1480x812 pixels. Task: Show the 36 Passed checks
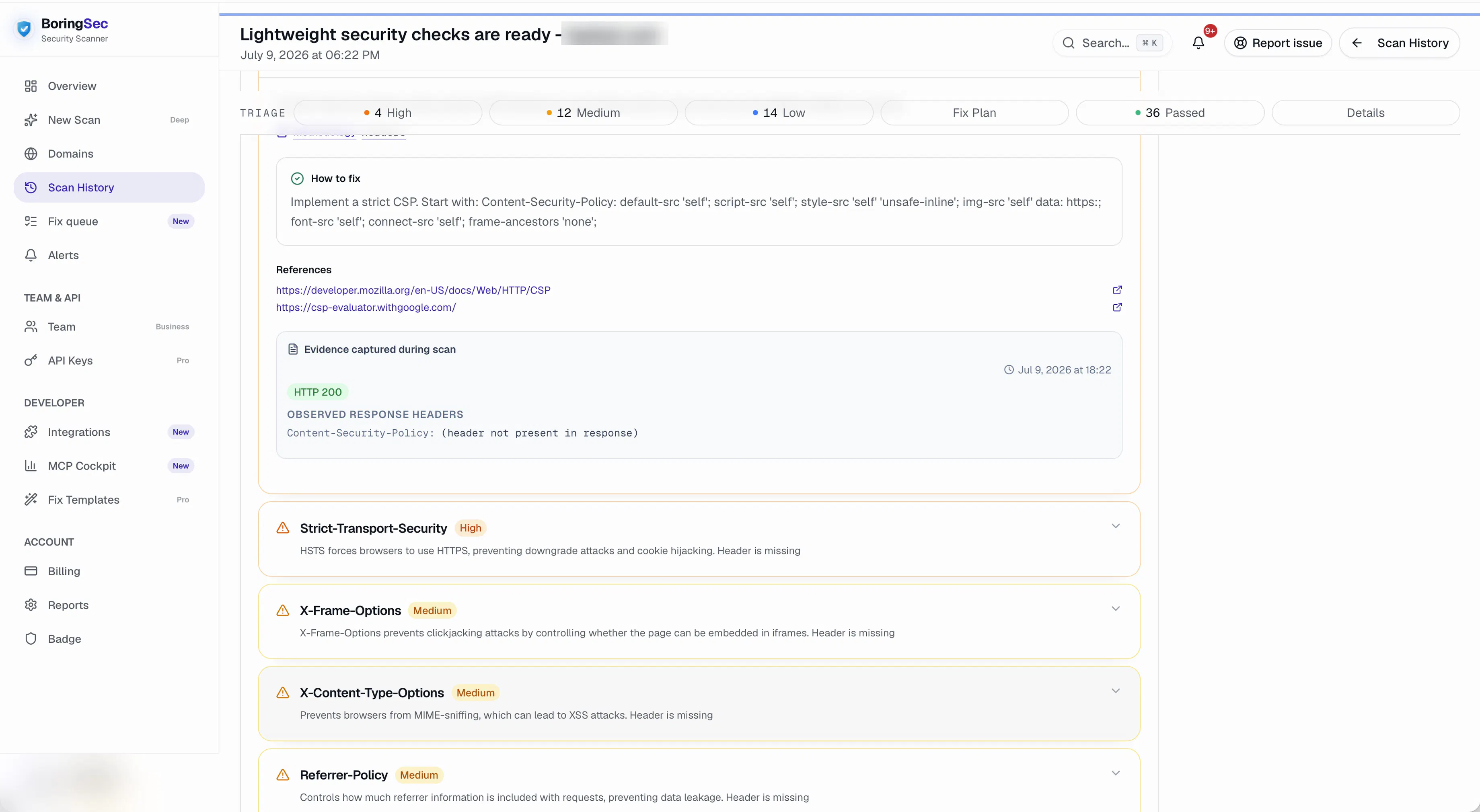click(x=1170, y=113)
